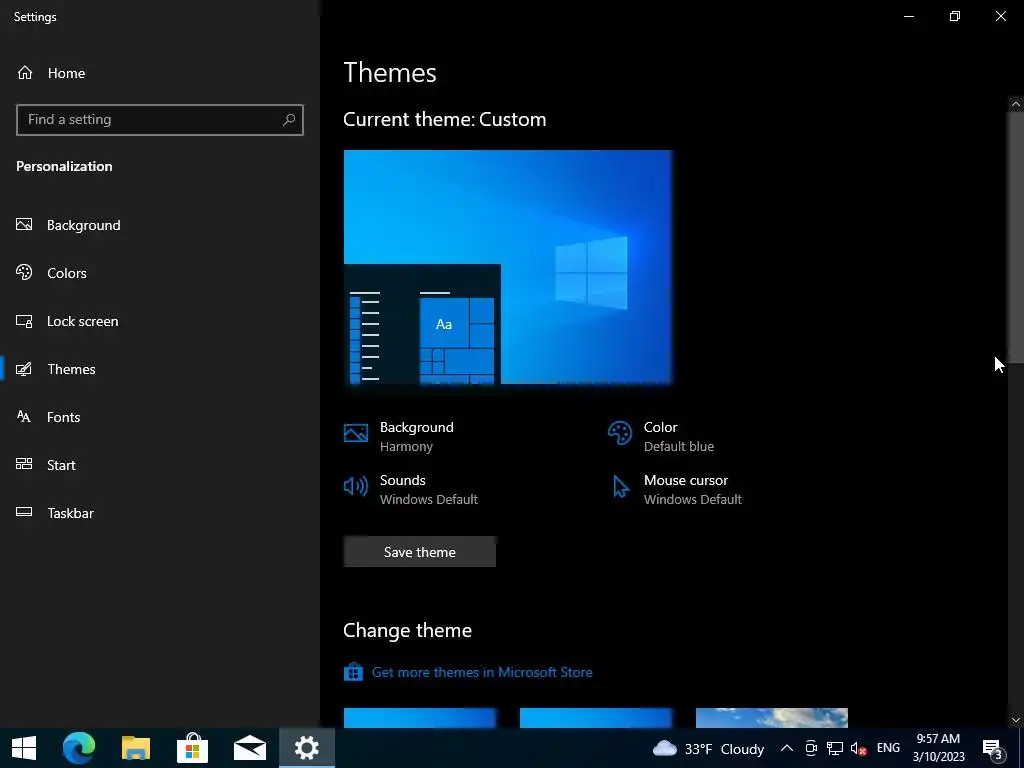Click the Meet Now tray icon

(811, 748)
